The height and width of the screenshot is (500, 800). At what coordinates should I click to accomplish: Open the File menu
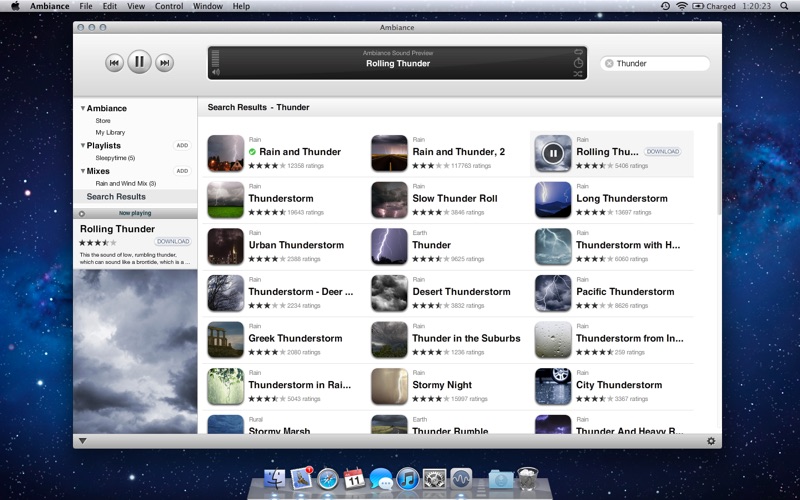(86, 6)
